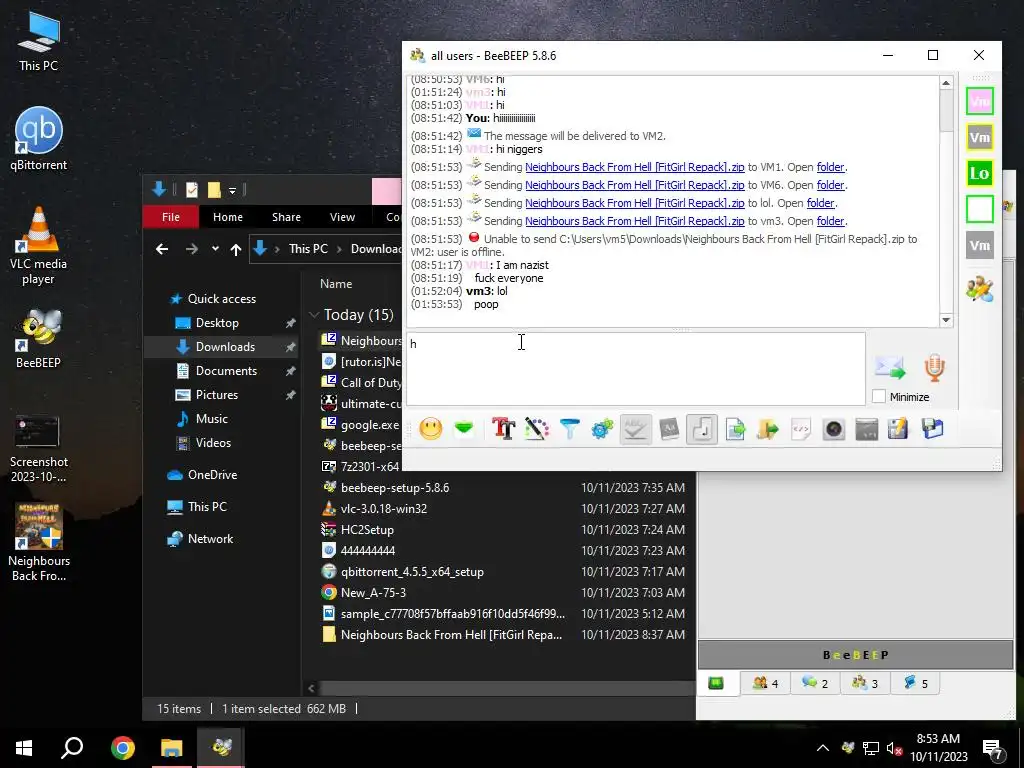The image size is (1024, 768).
Task: Click the camera screenshot icon in chat toolbar
Action: click(834, 429)
